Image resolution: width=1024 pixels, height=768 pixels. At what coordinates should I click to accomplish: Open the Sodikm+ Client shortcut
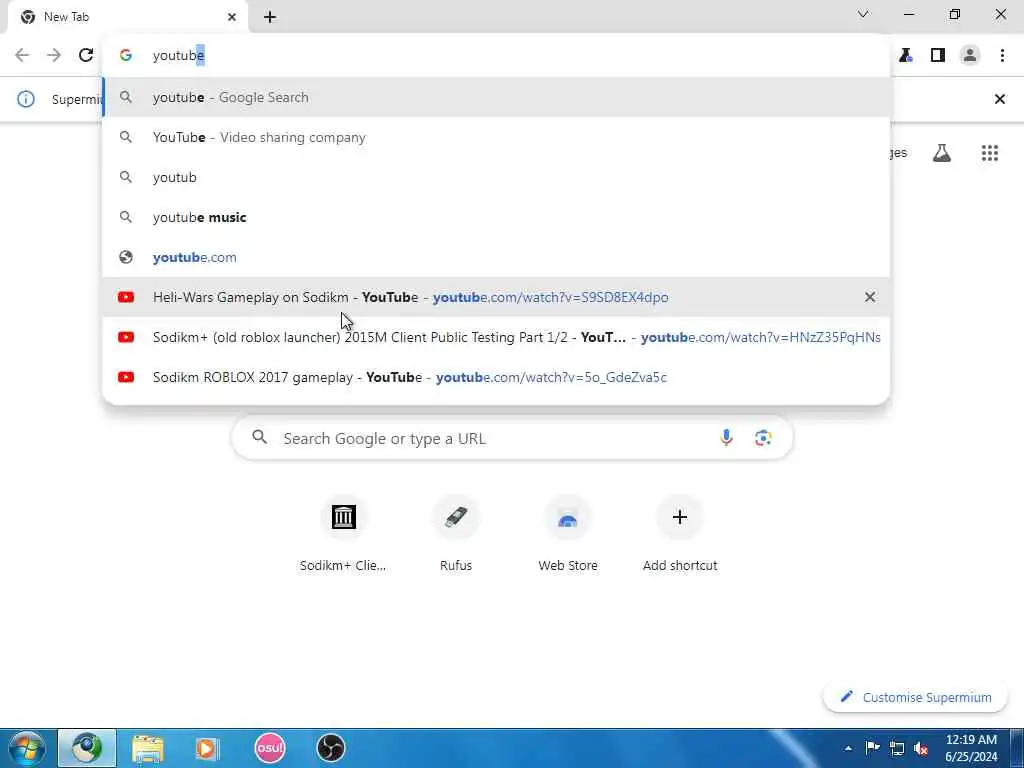tap(344, 534)
